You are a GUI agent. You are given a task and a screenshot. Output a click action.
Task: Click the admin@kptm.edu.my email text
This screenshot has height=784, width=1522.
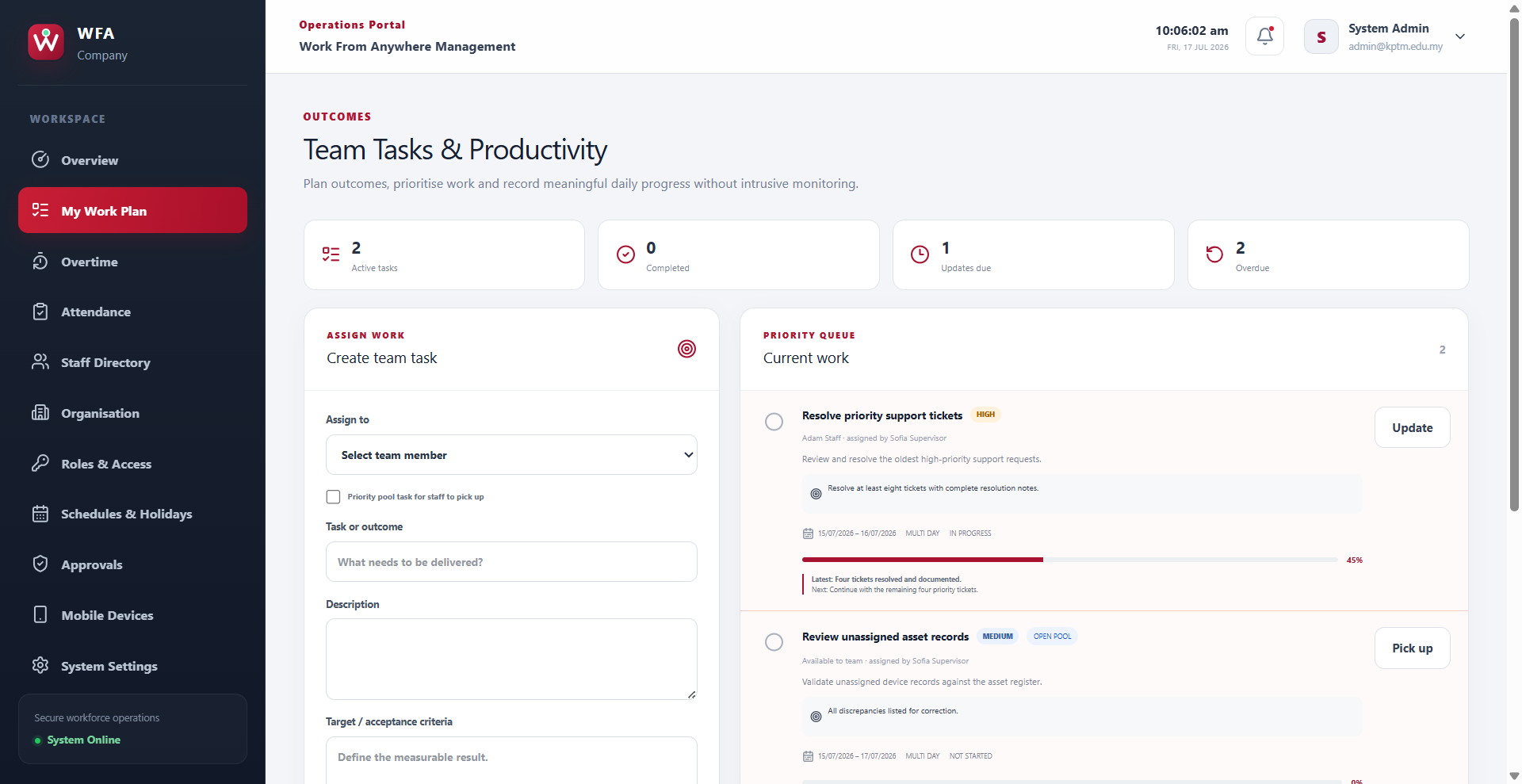1395,47
